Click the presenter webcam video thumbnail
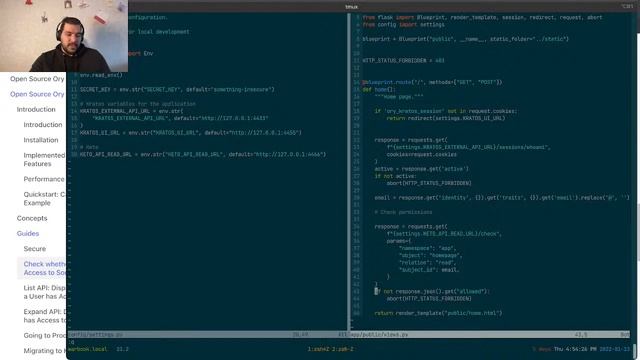Image resolution: width=640 pixels, height=360 pixels. pyautogui.click(x=64, y=36)
